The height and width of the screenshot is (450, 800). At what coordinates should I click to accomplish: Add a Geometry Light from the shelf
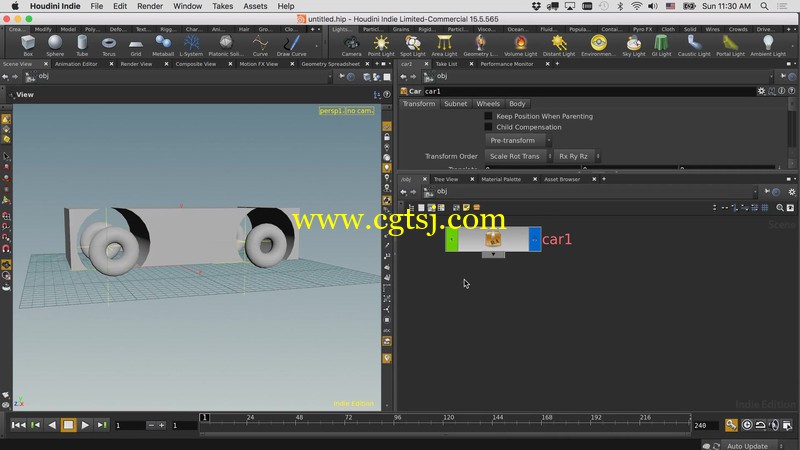(480, 45)
